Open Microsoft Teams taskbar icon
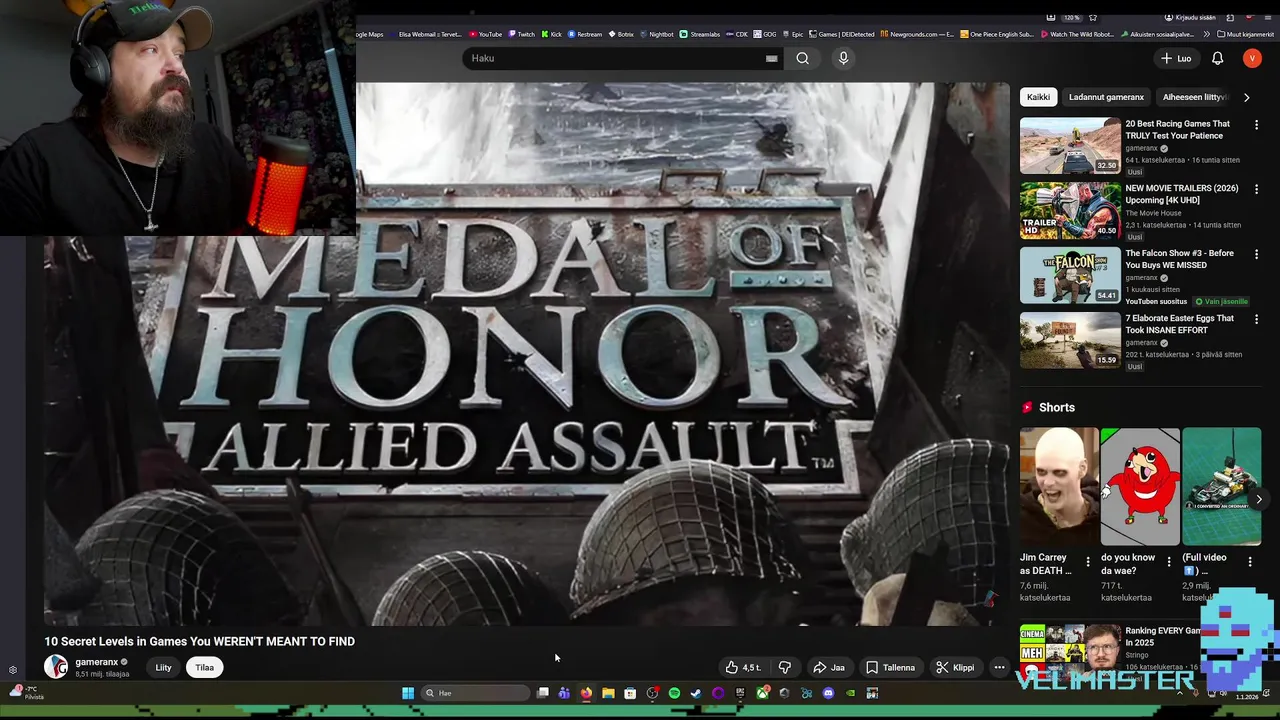Image resolution: width=1280 pixels, height=720 pixels. click(564, 693)
